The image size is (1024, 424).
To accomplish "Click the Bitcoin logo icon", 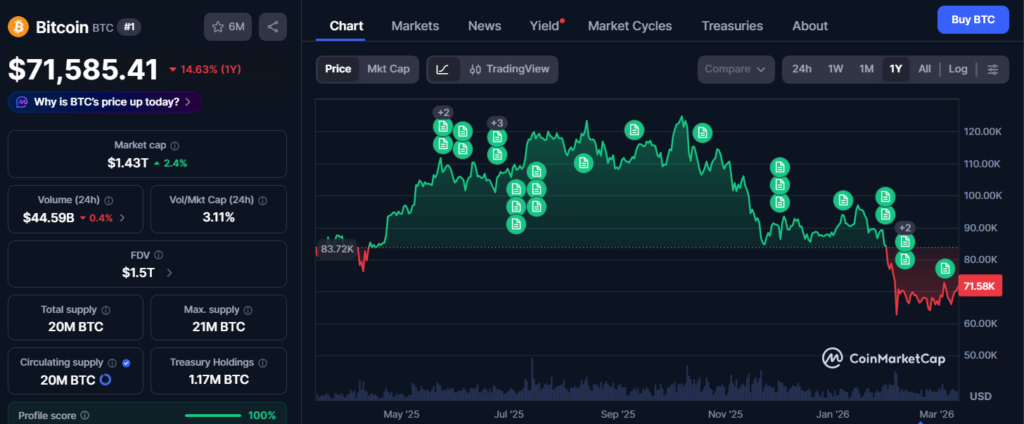I will (18, 27).
